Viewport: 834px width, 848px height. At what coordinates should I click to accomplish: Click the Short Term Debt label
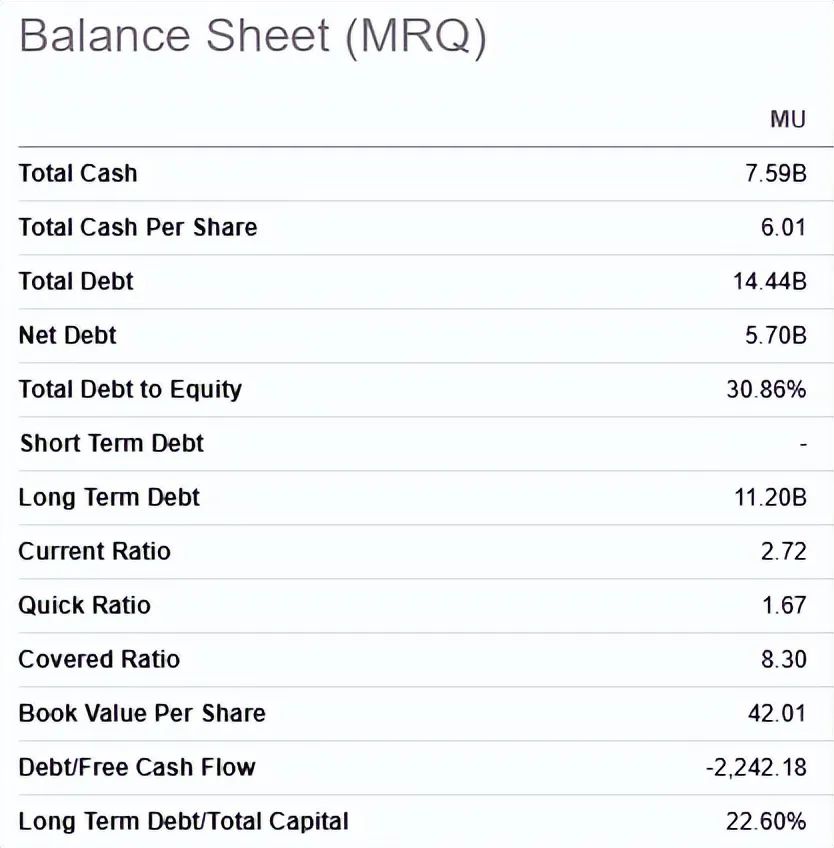pos(112,443)
